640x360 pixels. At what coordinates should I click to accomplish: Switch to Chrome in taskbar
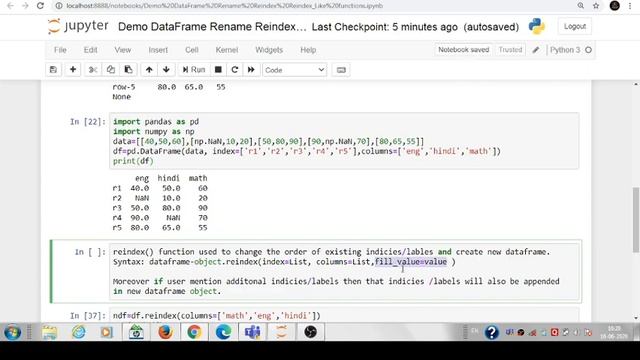coord(194,332)
